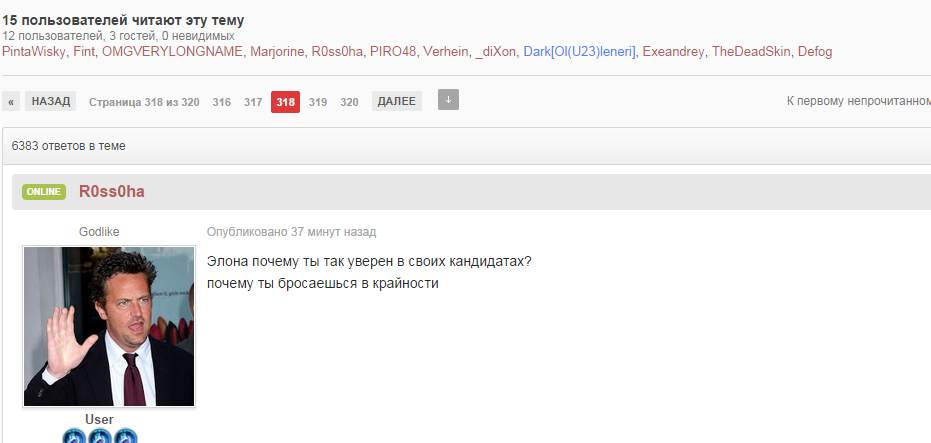Click the post line почему ты бросаешься в крайности

click(x=322, y=283)
